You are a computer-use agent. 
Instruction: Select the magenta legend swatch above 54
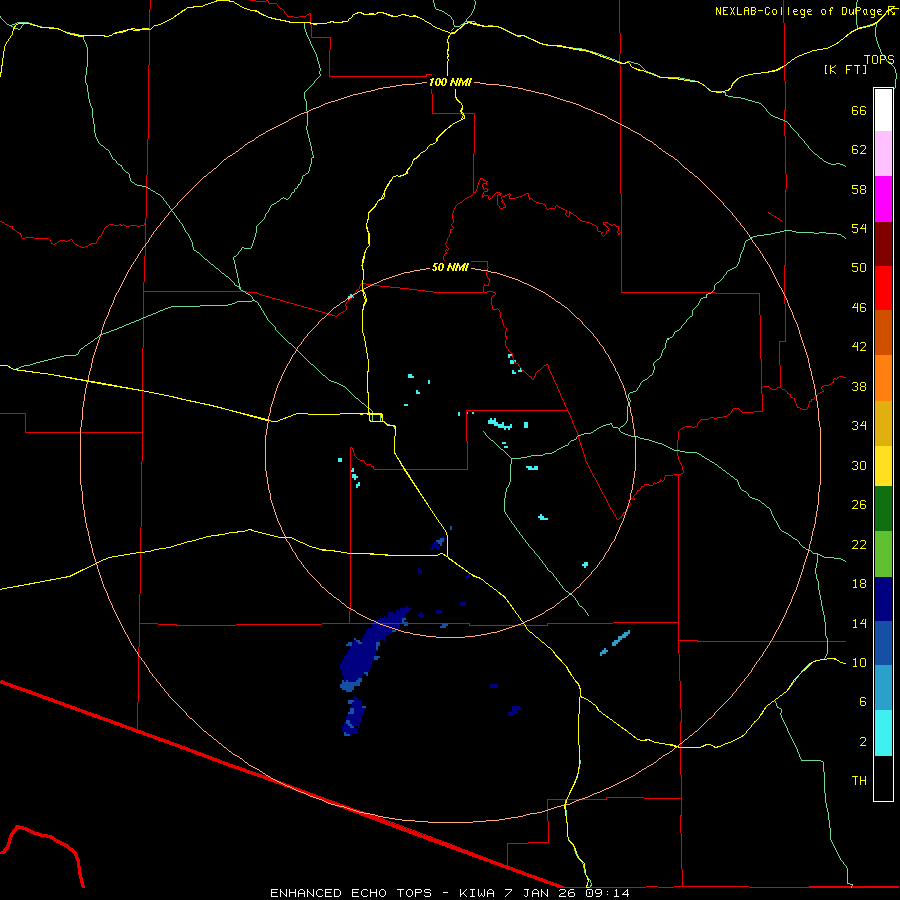[x=883, y=199]
